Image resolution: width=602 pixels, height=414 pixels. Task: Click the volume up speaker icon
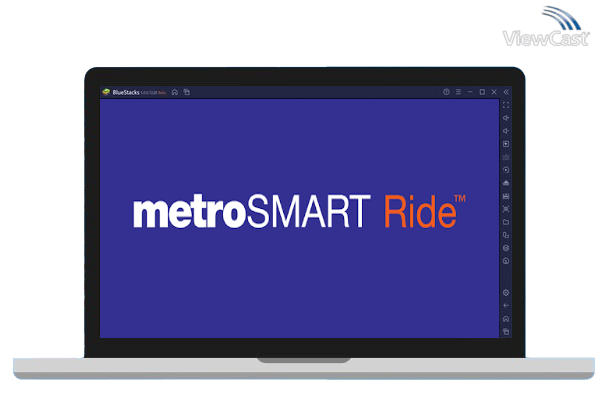pyautogui.click(x=506, y=118)
